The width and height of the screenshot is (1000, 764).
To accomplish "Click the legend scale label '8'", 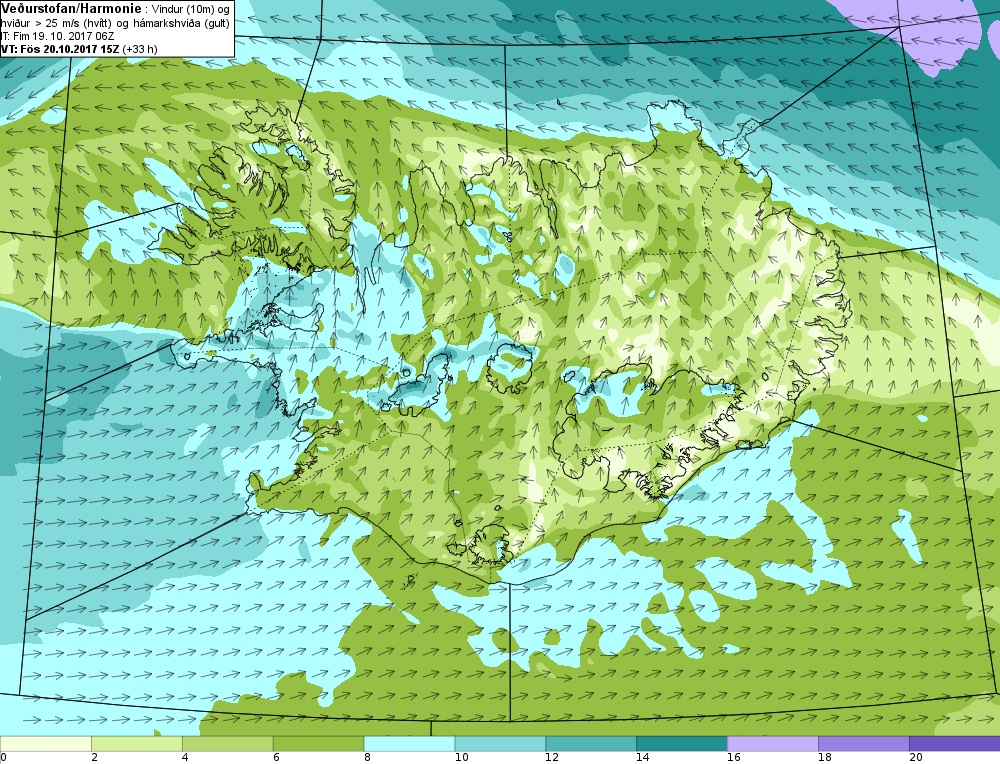I will [x=367, y=758].
